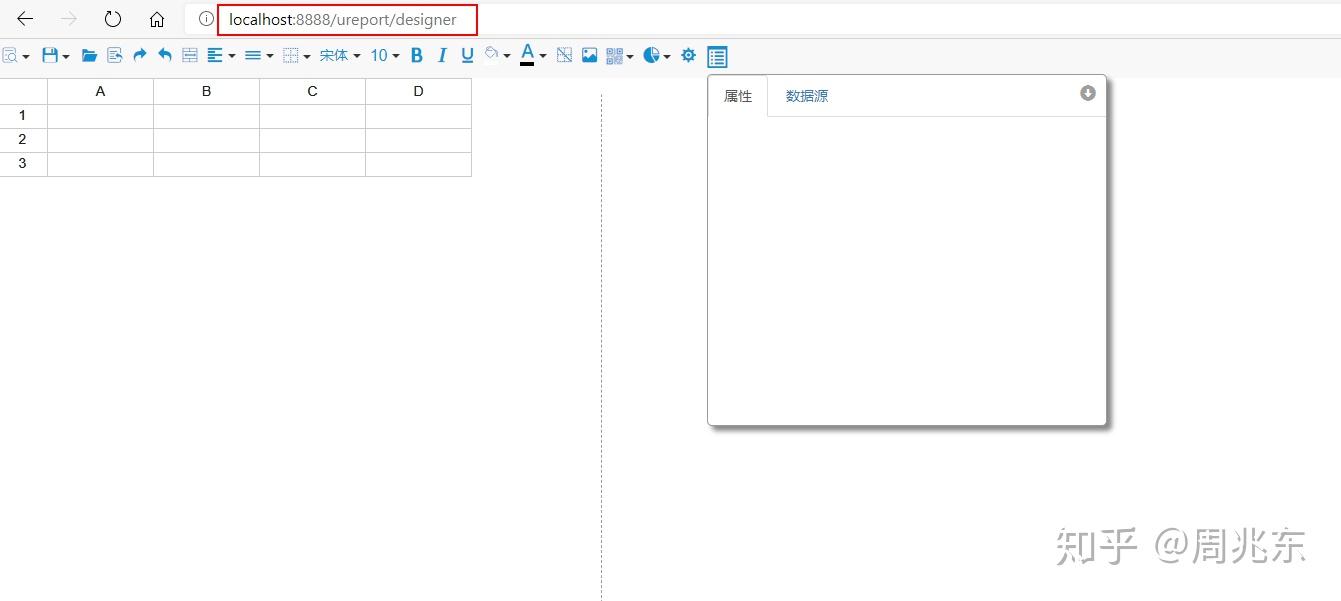Open the horizontal alignment dropdown
Screen dimensions: 1341x601
(221, 56)
